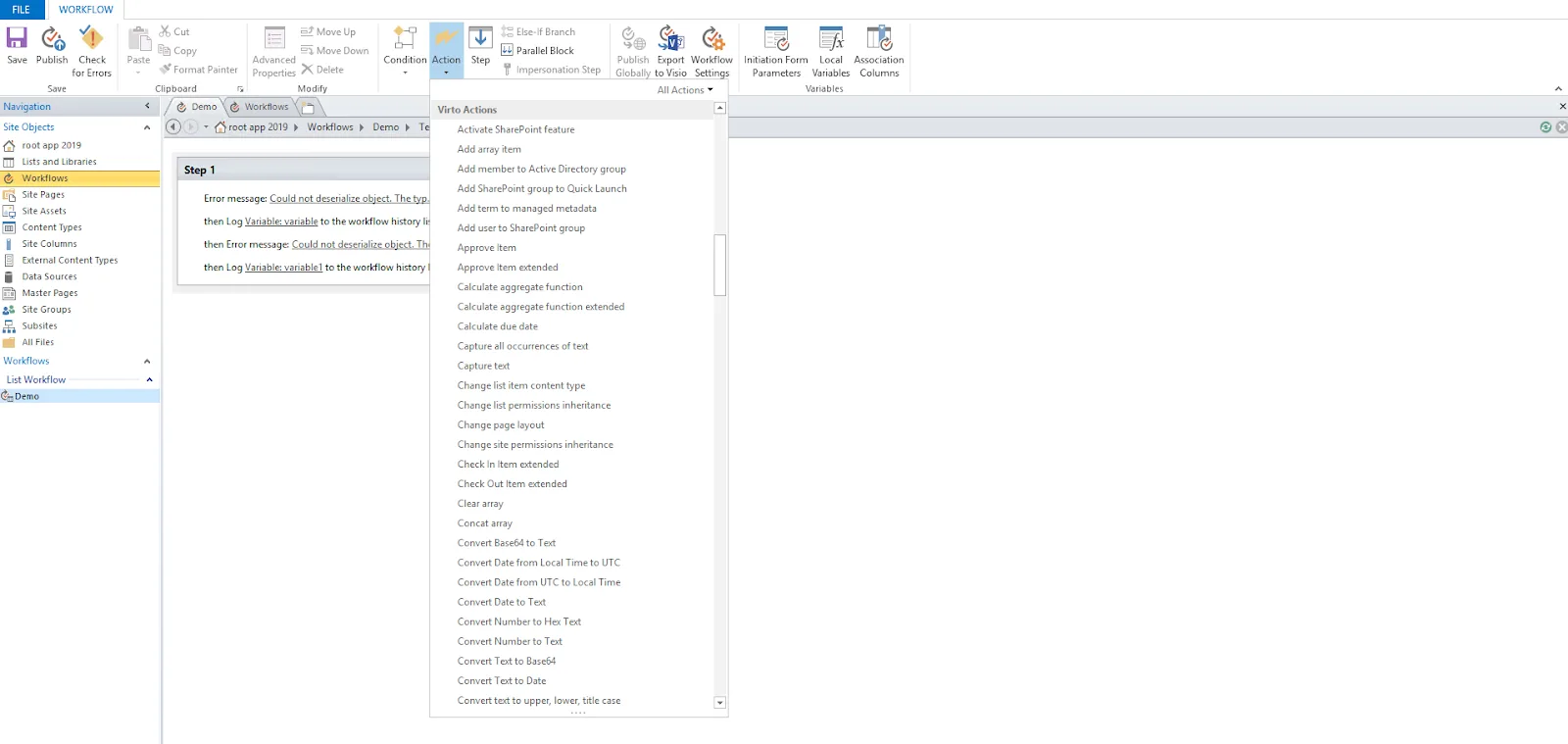
Task: Click Delete in Modify group
Action: (x=322, y=70)
